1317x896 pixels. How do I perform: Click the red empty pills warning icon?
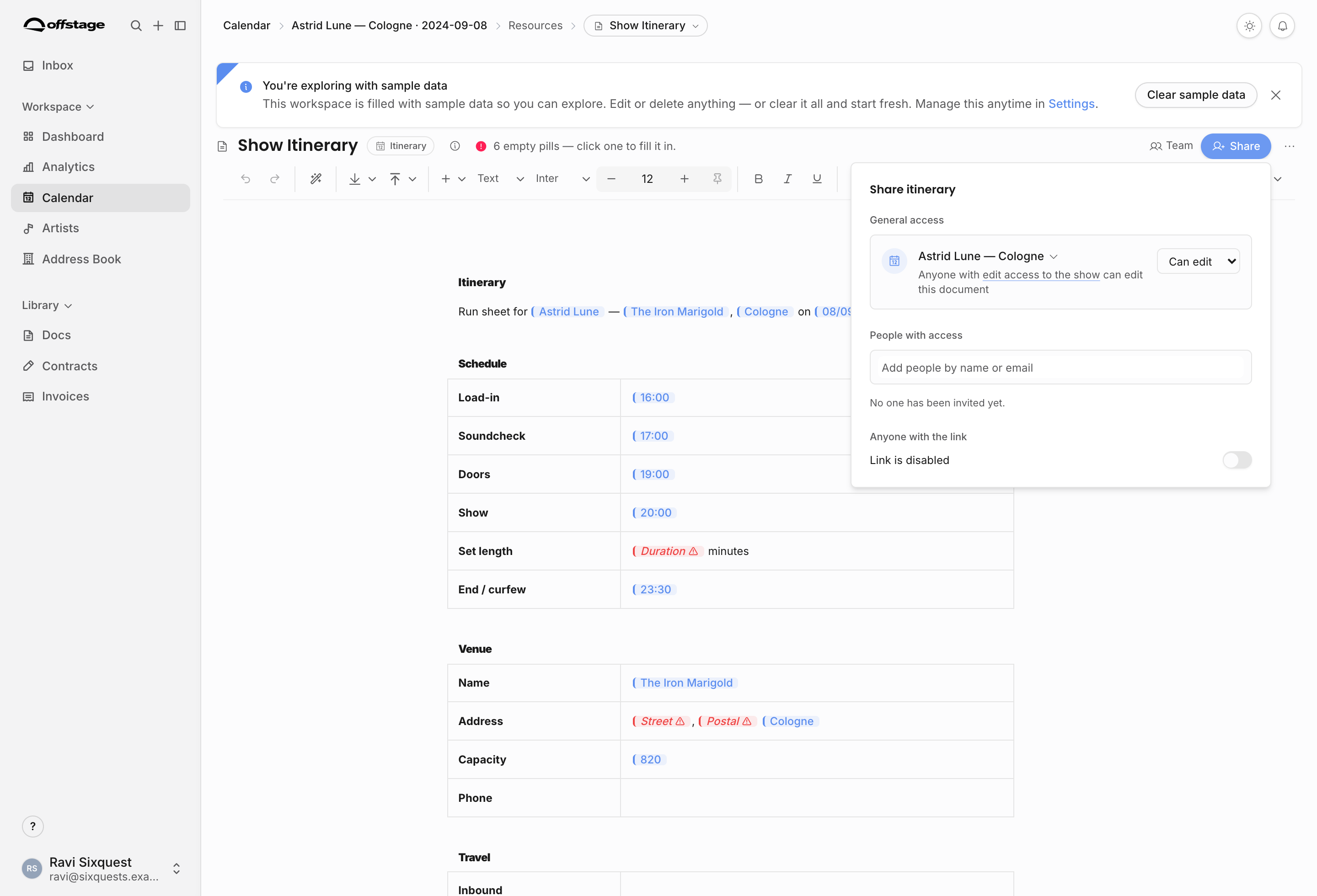point(481,146)
